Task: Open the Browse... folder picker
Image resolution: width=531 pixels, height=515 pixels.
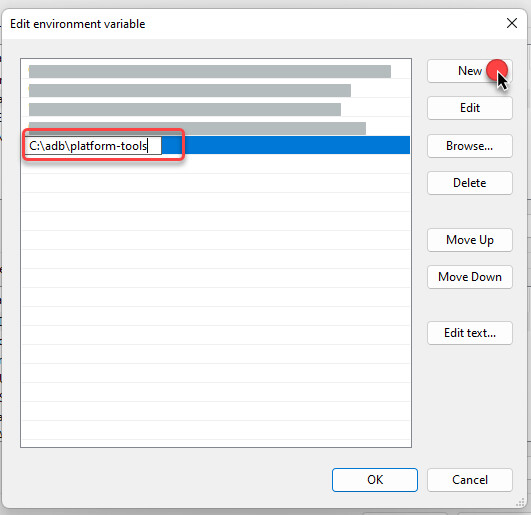Action: 470,146
